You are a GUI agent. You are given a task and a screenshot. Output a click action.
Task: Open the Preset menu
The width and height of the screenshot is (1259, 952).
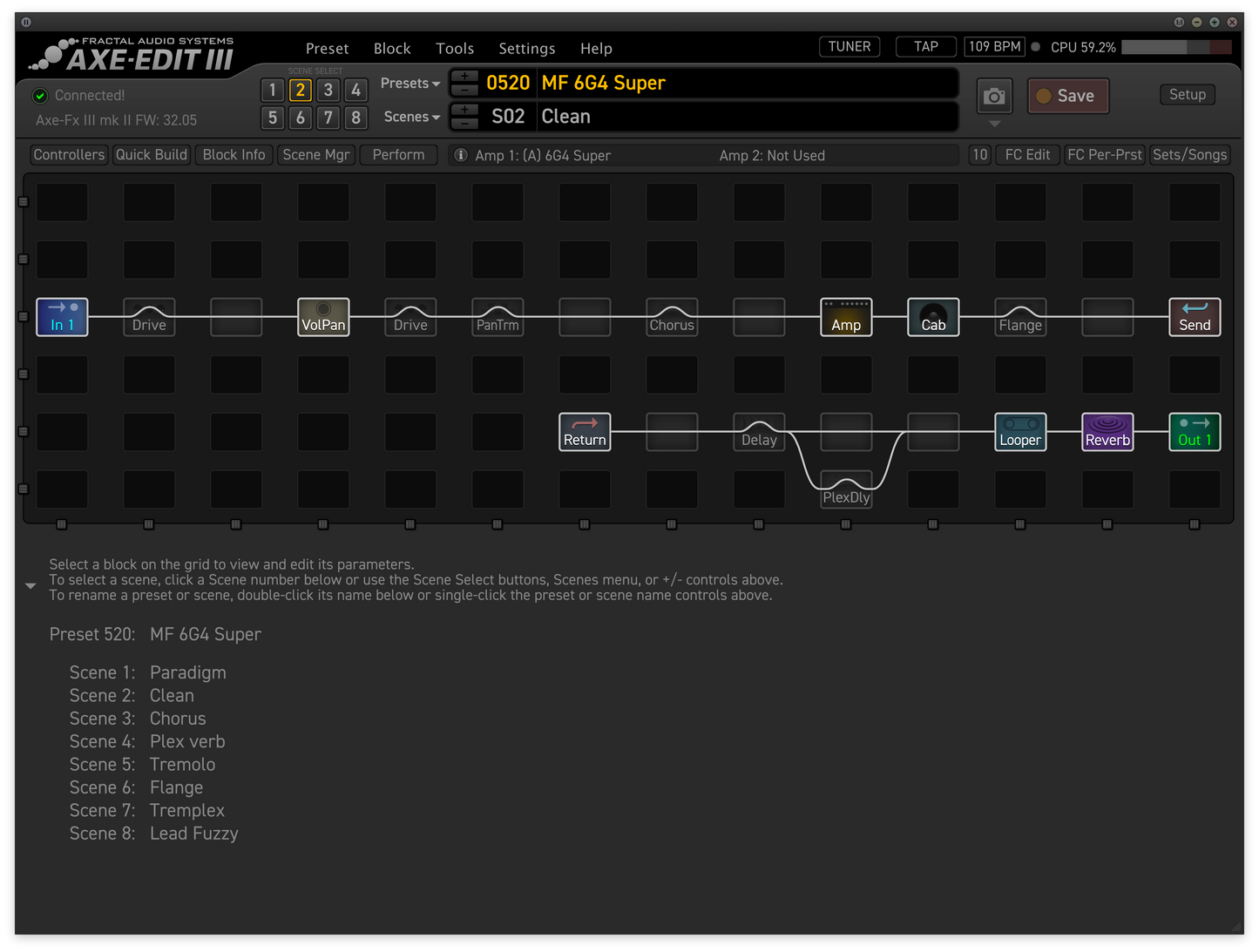click(x=327, y=49)
